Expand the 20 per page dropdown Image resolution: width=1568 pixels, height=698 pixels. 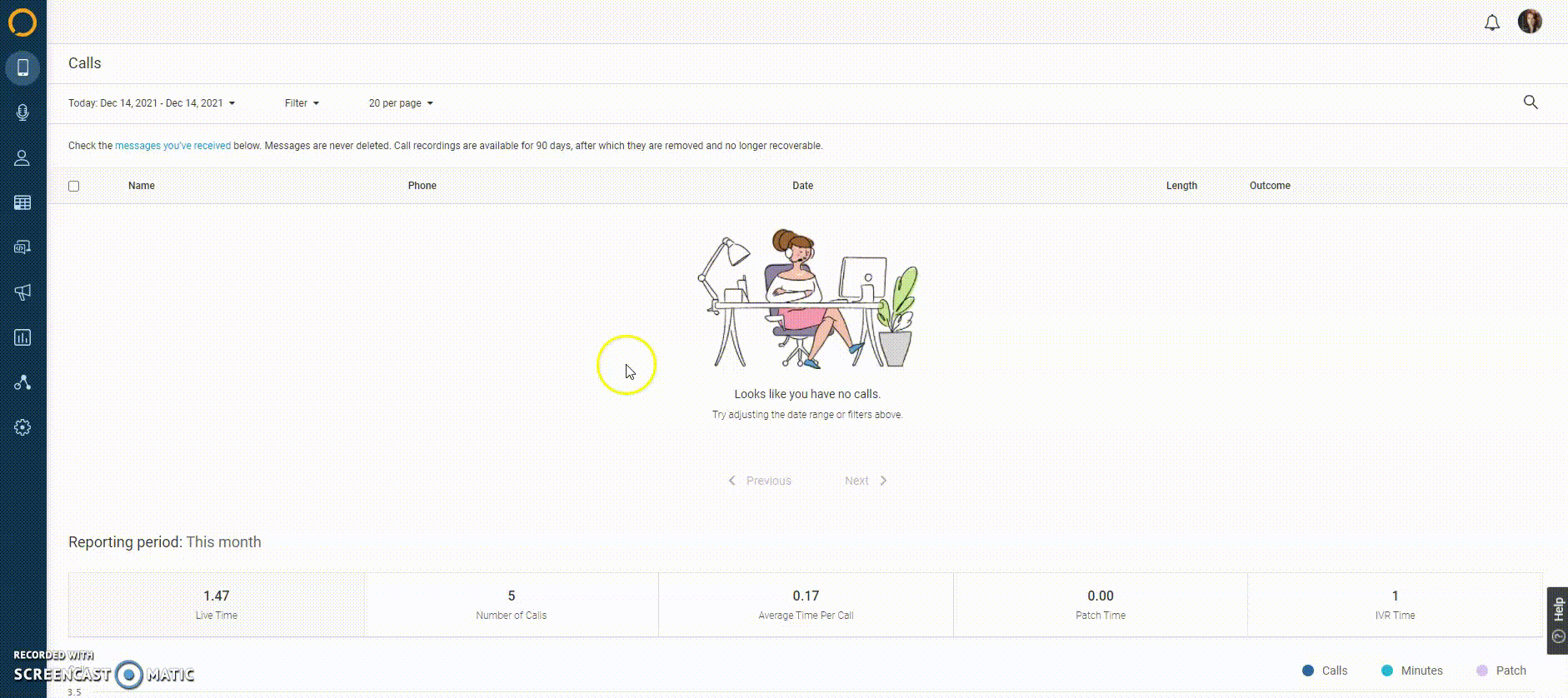(x=401, y=103)
